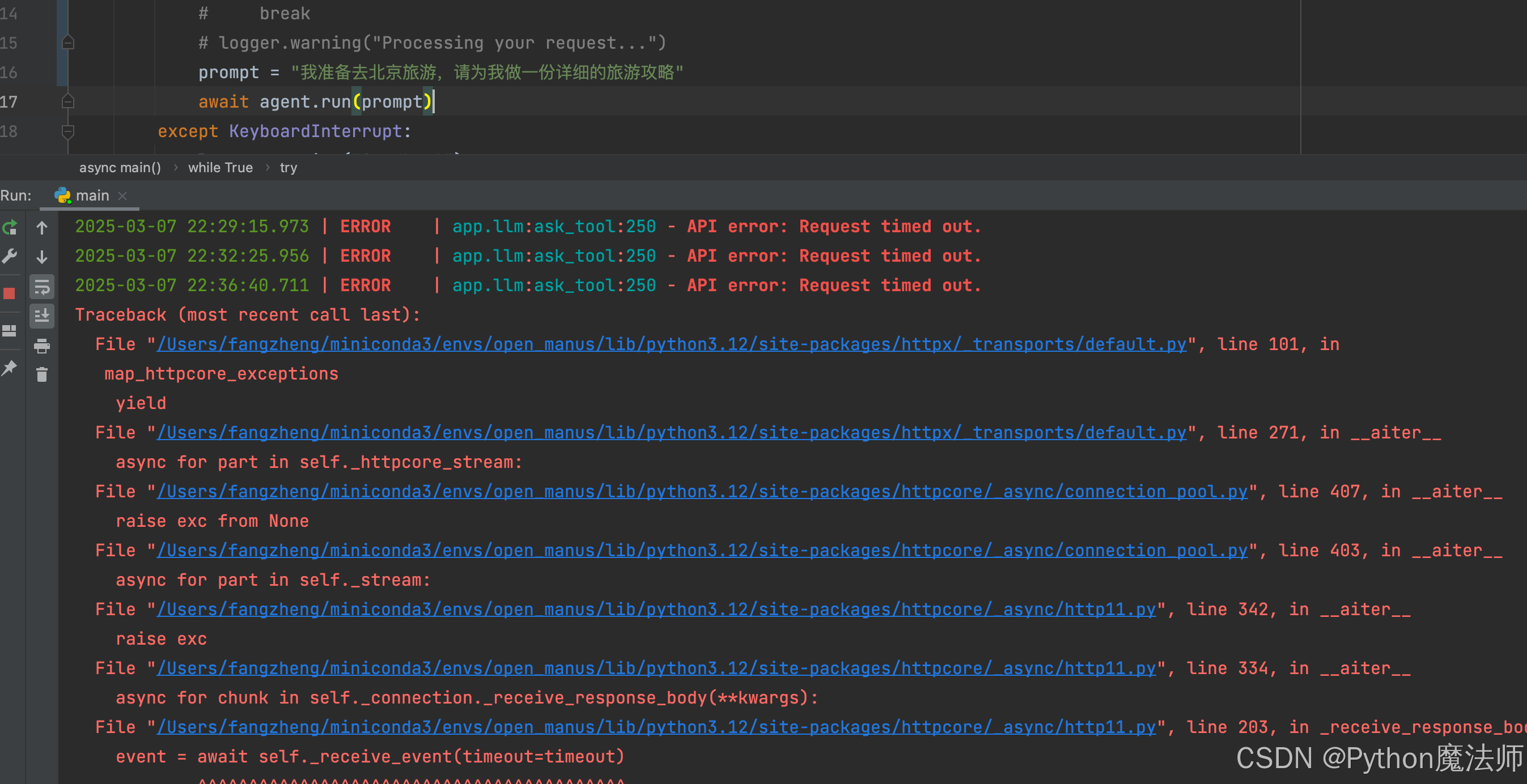Screen dimensions: 1527x784
Task: Collapse the fold marker at line 15
Action: coord(68,42)
